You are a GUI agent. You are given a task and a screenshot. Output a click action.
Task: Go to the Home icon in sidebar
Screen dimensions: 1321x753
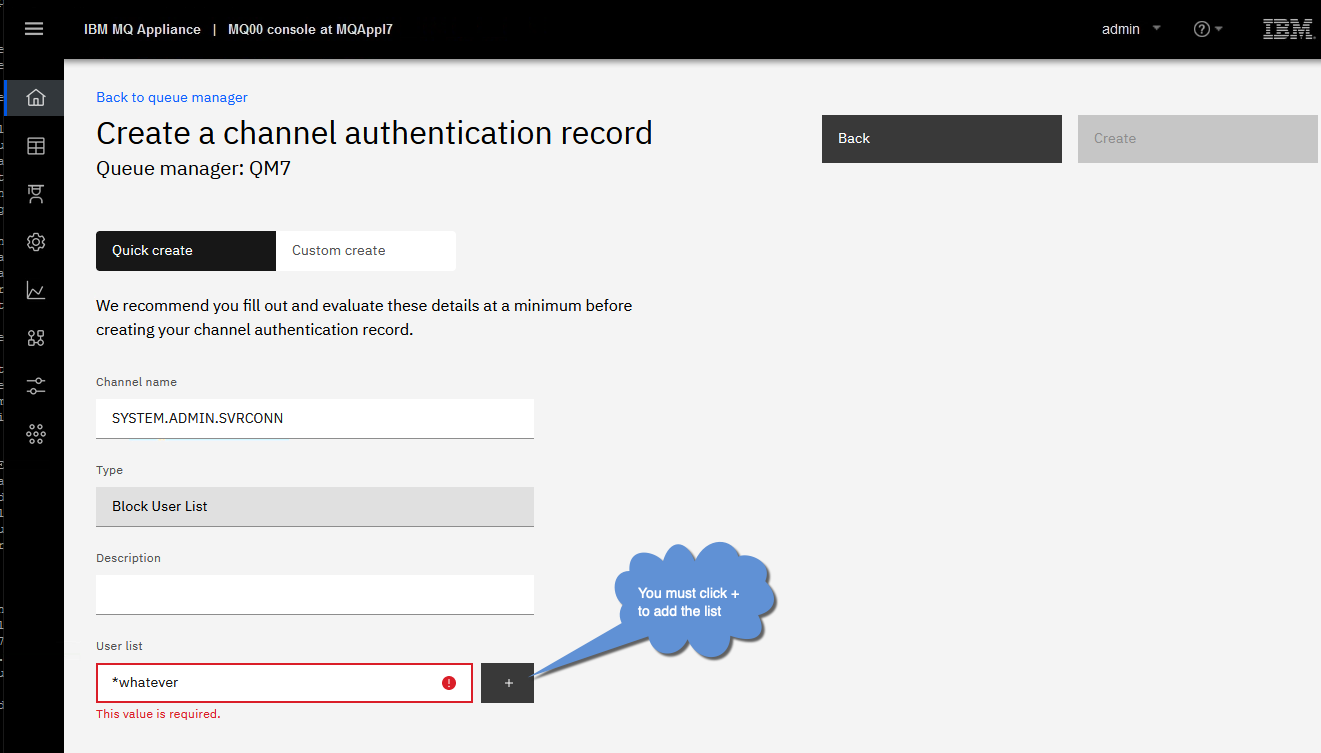tap(36, 98)
